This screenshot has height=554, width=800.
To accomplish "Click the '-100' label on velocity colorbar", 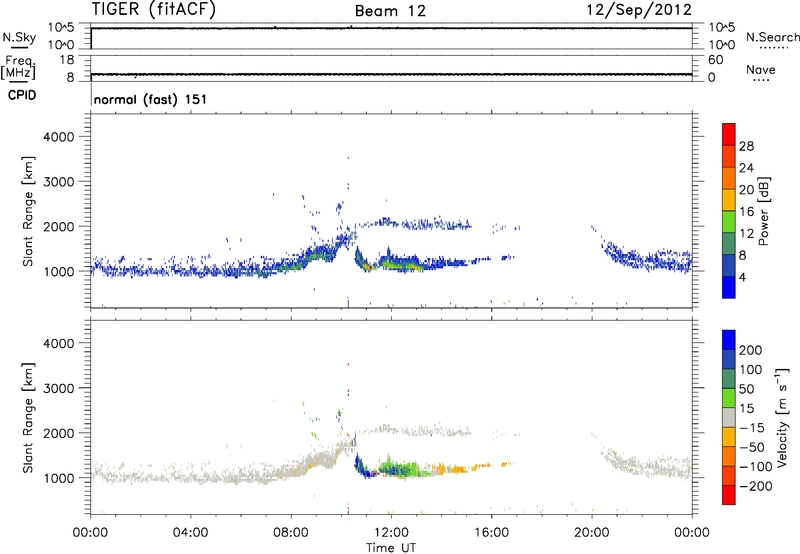I will point(756,467).
